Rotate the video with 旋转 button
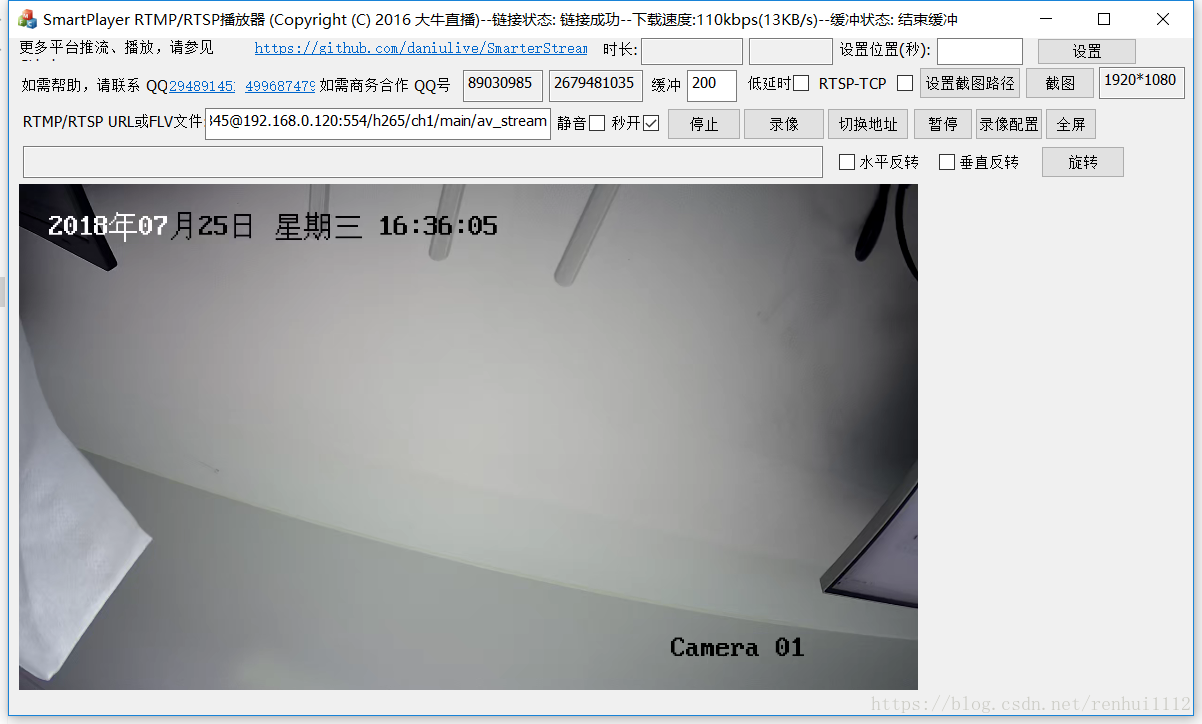Viewport: 1202px width, 724px height. pyautogui.click(x=1083, y=162)
